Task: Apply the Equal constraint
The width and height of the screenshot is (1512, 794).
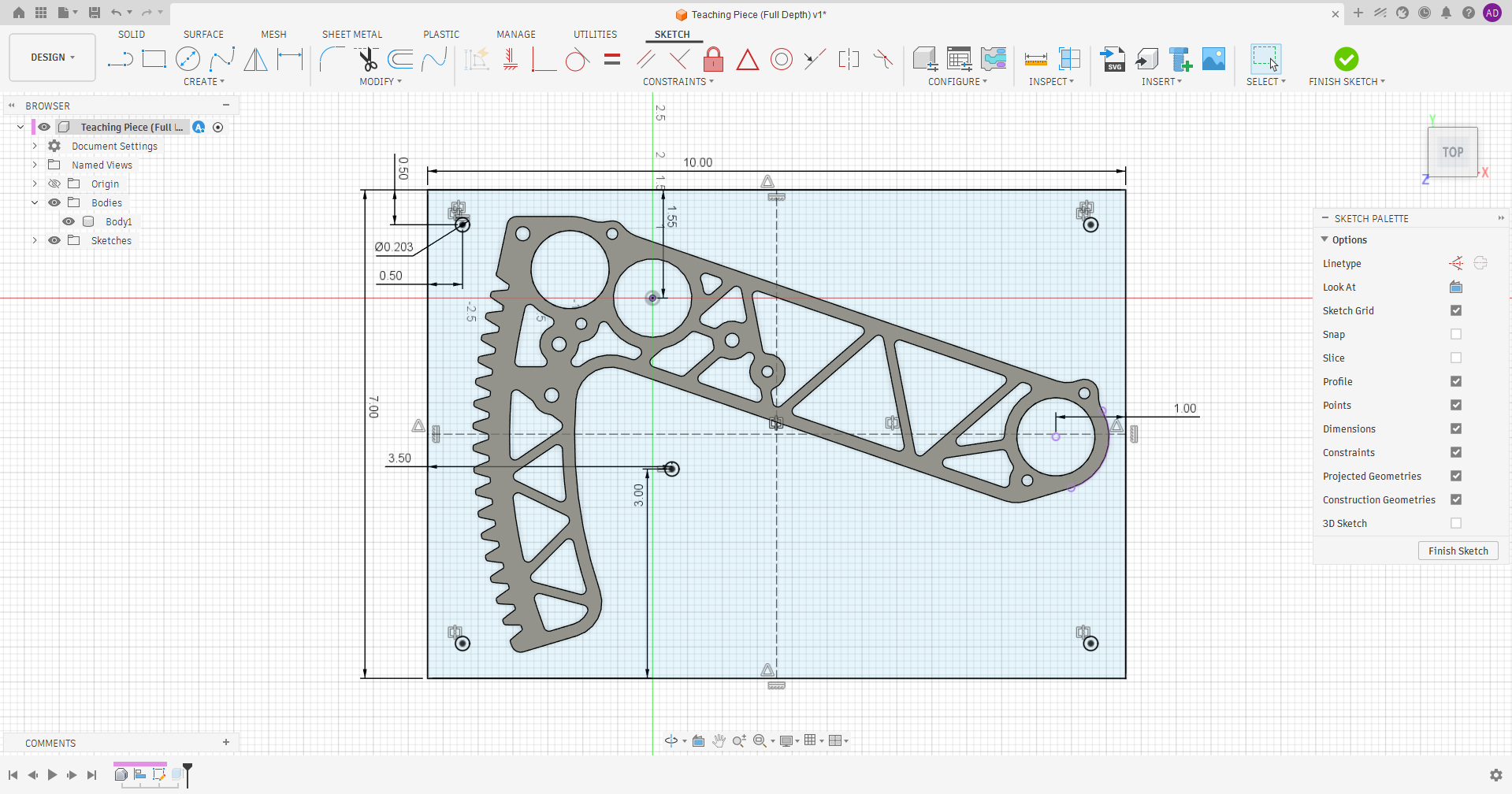Action: (612, 59)
